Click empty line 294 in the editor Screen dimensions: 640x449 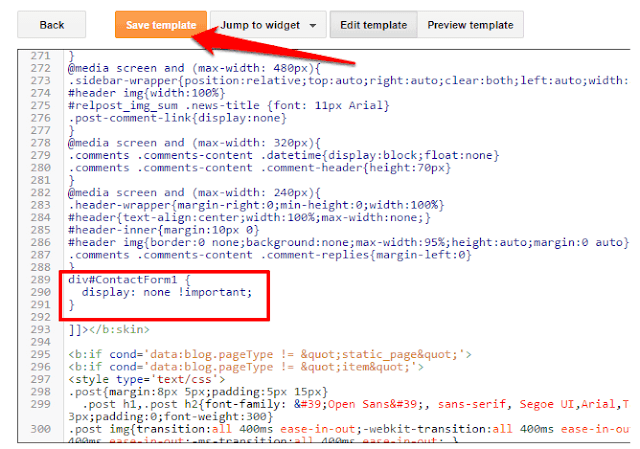(347, 342)
